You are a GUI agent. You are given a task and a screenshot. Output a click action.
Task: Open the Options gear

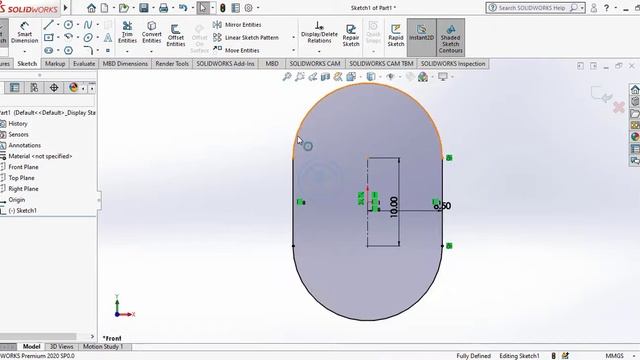(x=249, y=8)
